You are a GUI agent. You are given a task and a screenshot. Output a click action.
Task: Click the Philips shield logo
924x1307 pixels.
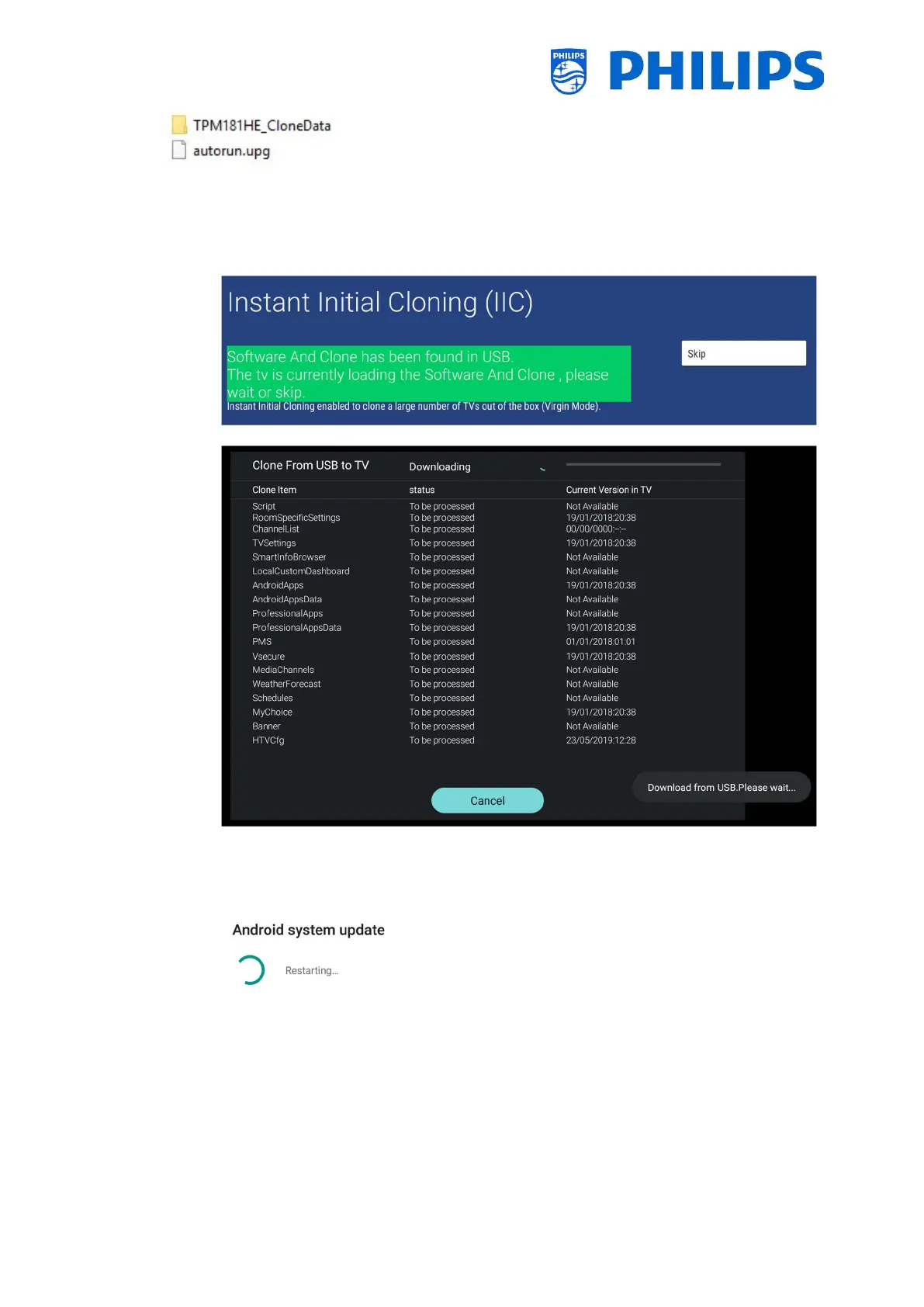[x=569, y=71]
